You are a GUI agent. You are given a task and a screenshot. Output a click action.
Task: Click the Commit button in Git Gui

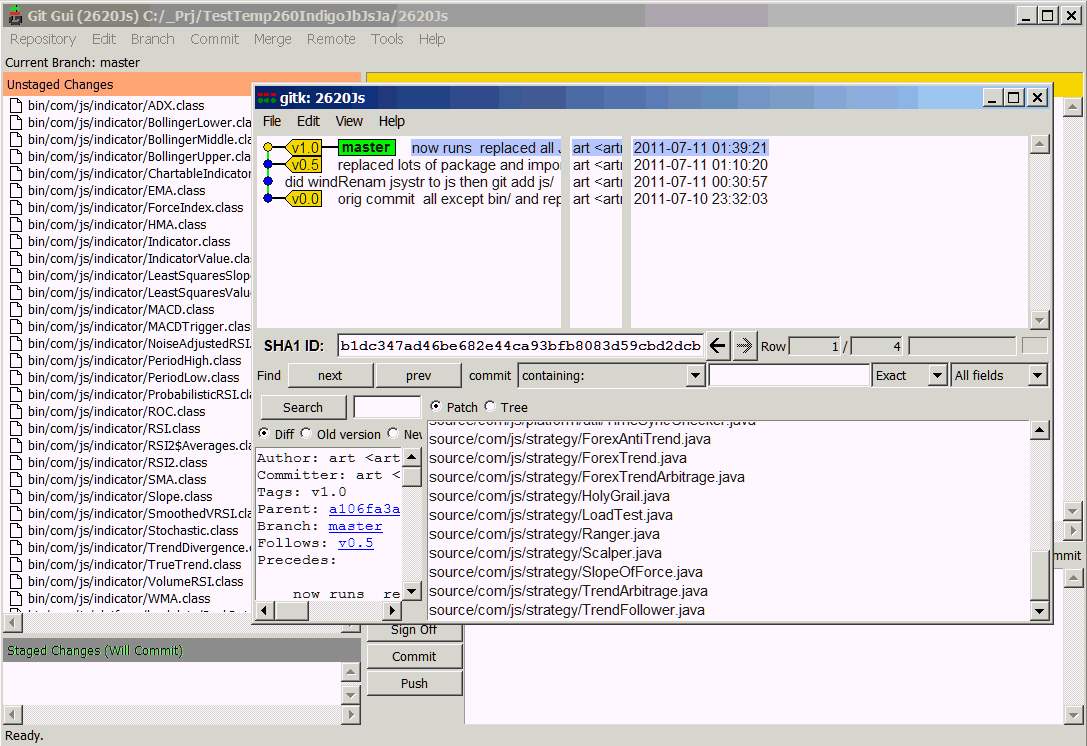pyautogui.click(x=414, y=657)
